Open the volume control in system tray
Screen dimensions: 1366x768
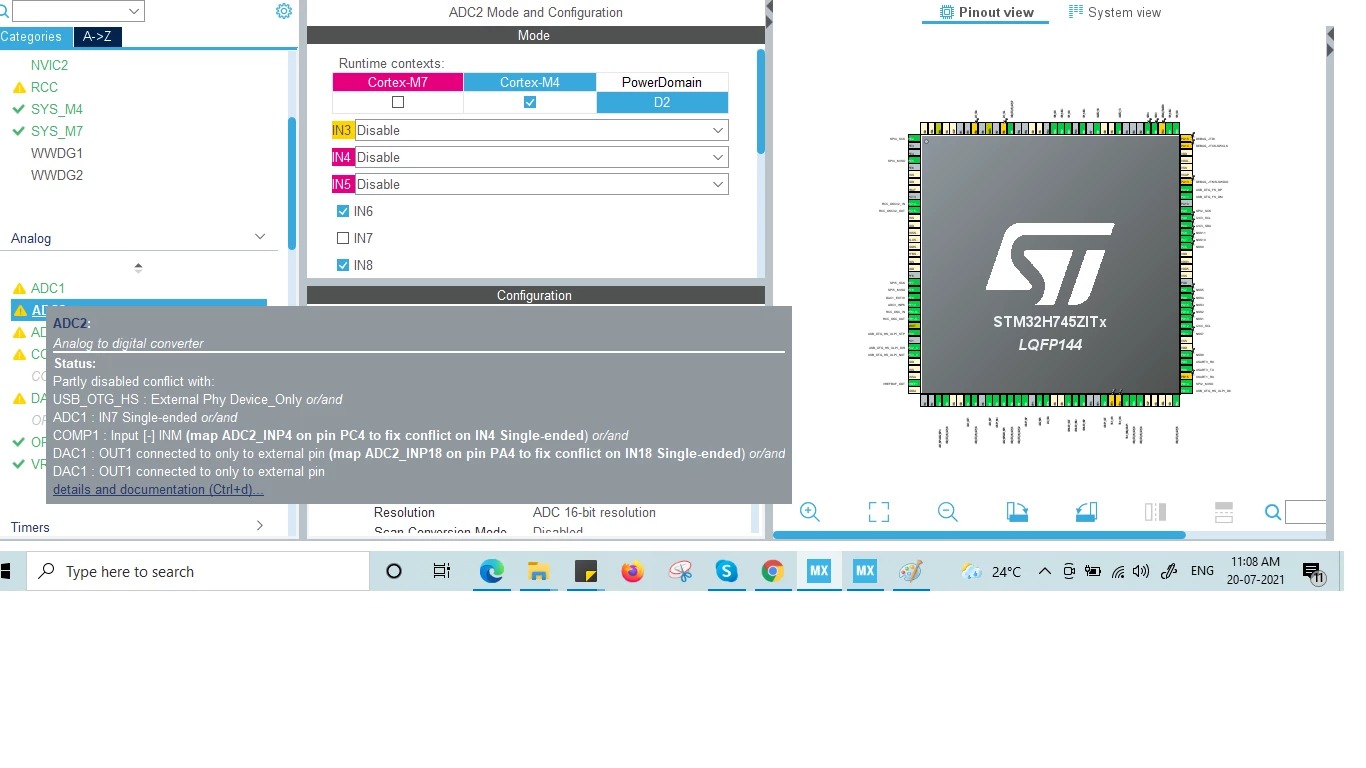1141,572
